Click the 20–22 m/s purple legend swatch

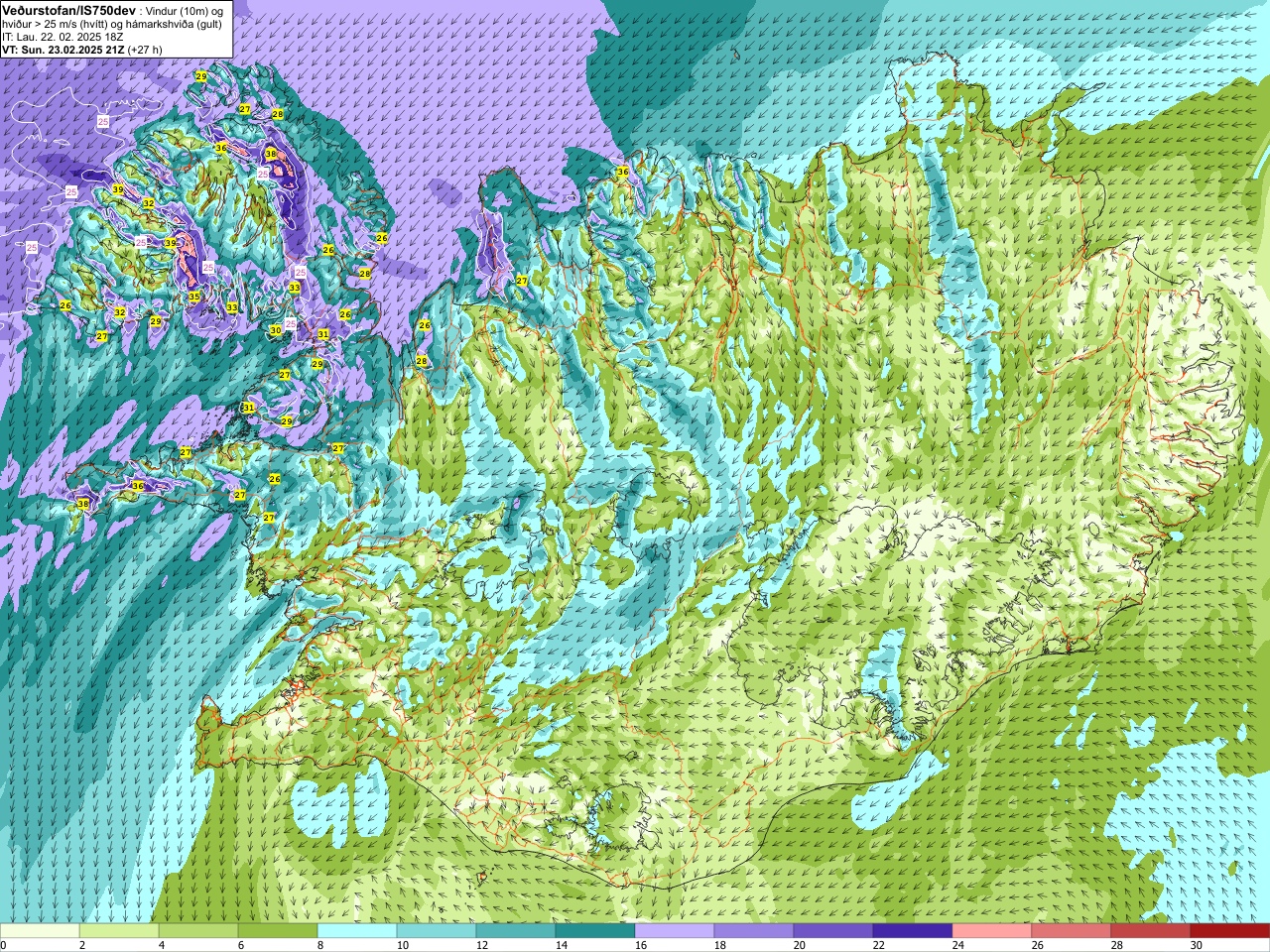(x=833, y=931)
